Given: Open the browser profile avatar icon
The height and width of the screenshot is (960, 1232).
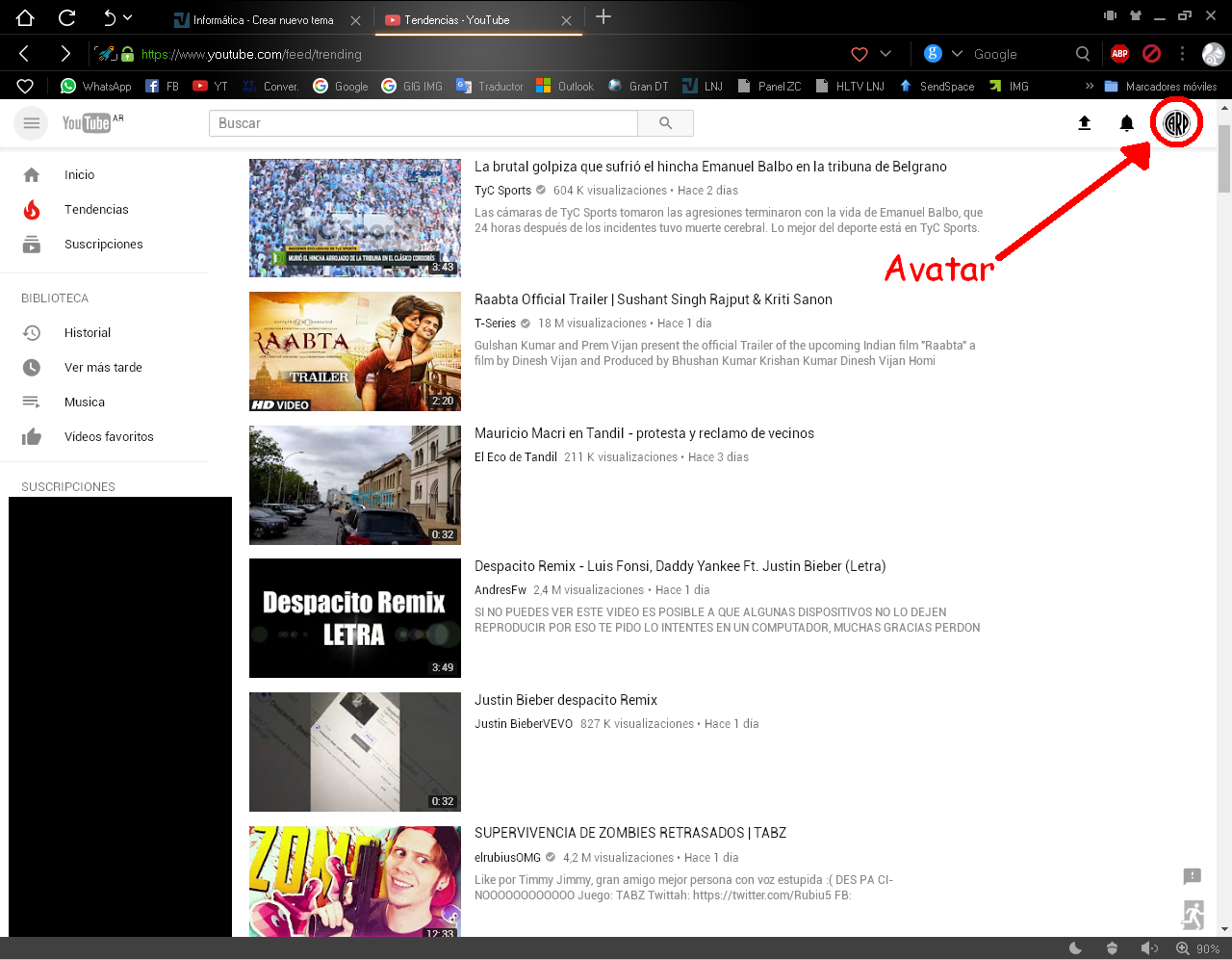Looking at the screenshot, I should [x=1213, y=54].
